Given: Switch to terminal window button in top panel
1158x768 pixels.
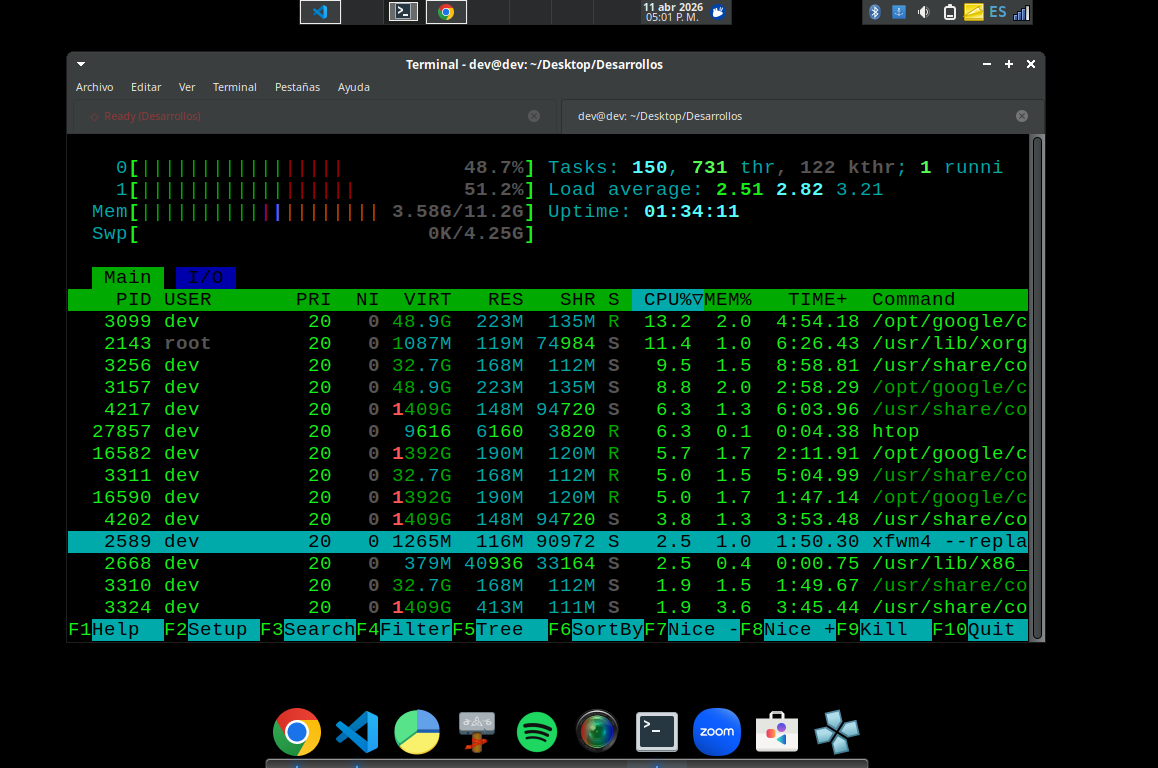Looking at the screenshot, I should click(403, 12).
